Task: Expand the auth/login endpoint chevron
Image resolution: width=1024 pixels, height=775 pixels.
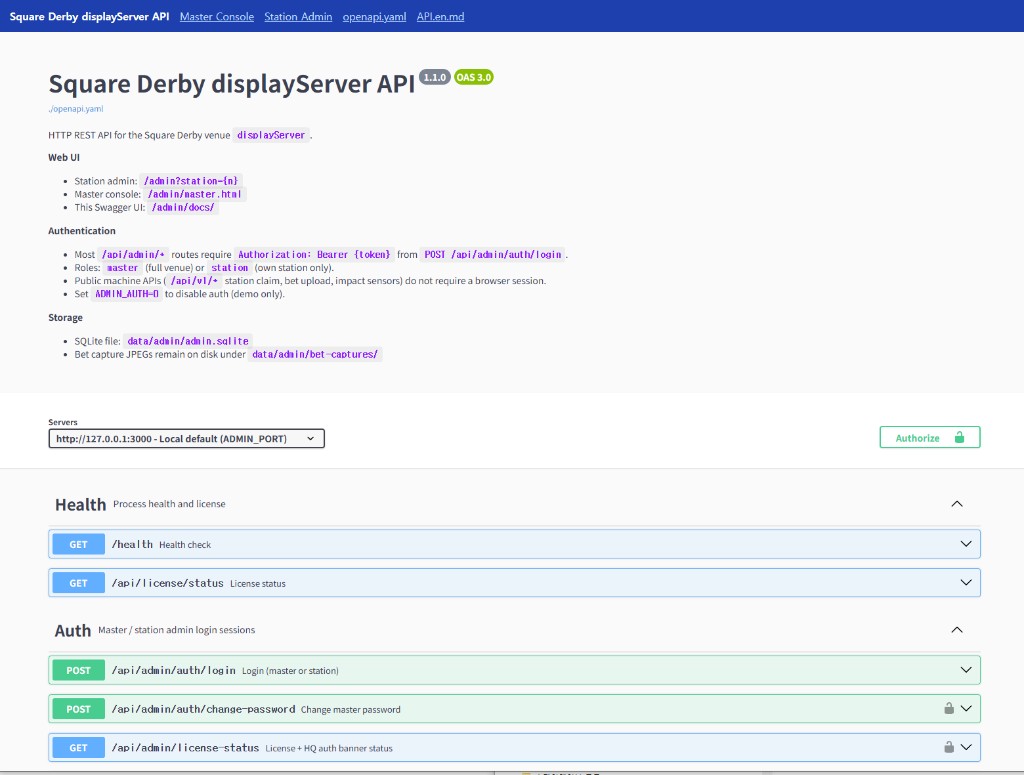Action: click(966, 670)
